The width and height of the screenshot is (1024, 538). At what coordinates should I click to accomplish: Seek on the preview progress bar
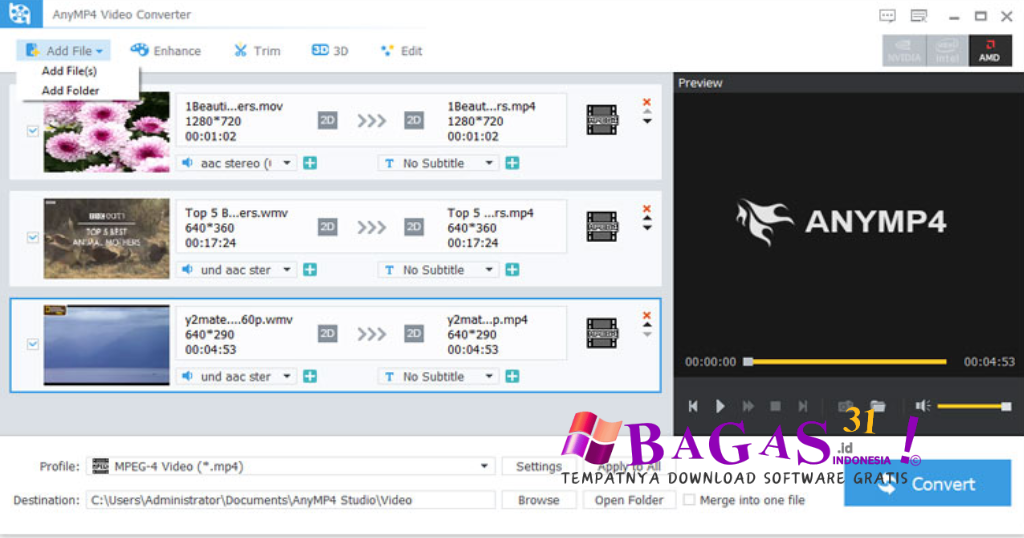click(847, 362)
